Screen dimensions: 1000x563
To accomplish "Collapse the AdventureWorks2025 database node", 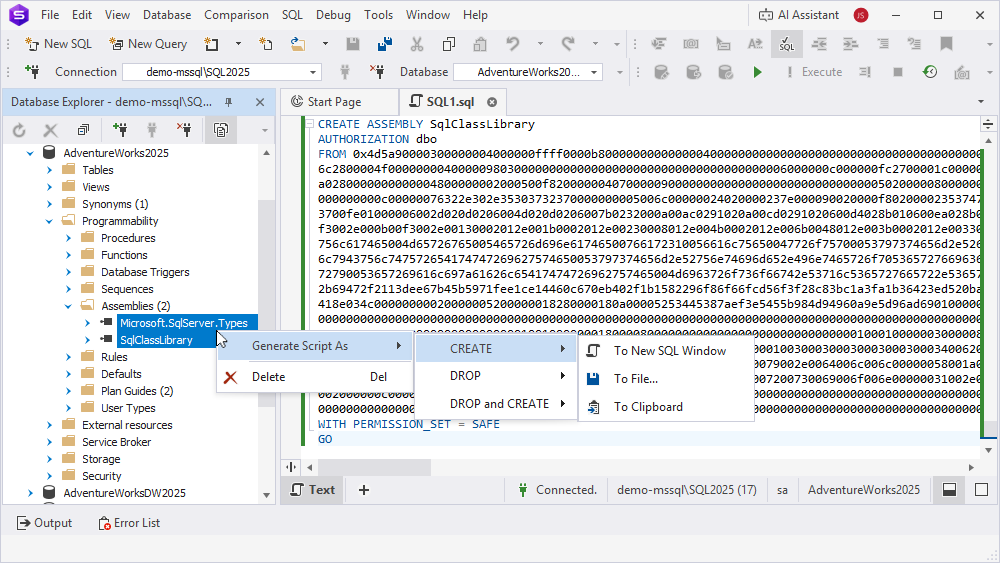I will coord(30,153).
